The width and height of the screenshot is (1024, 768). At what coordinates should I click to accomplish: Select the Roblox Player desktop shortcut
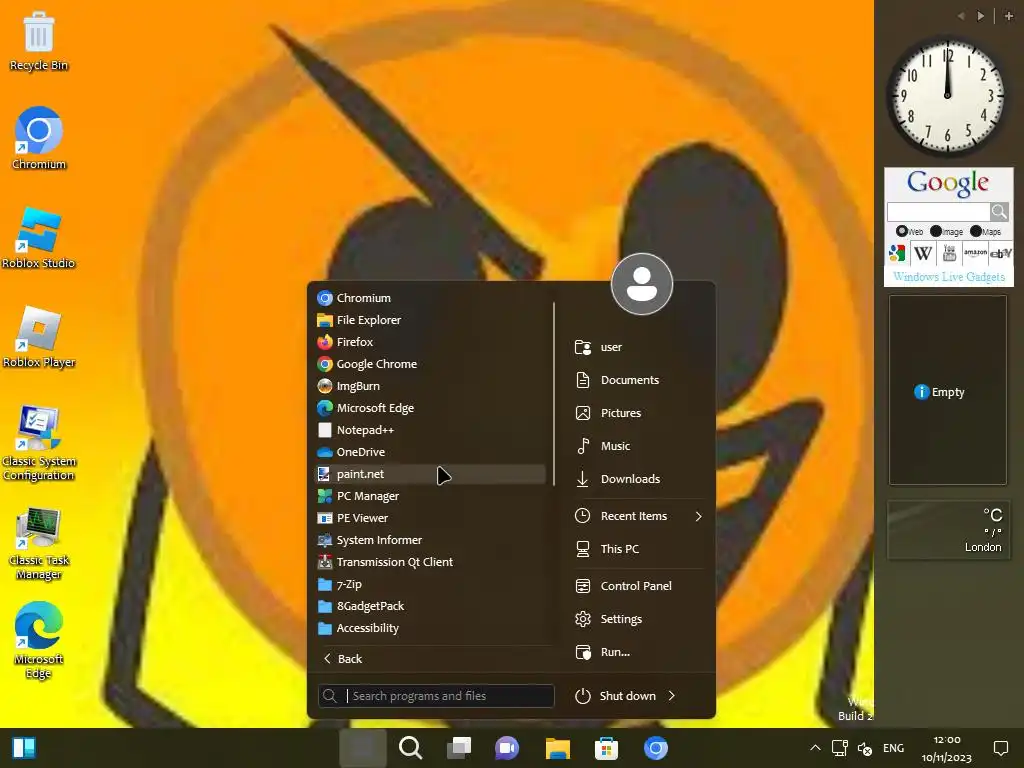(x=39, y=337)
